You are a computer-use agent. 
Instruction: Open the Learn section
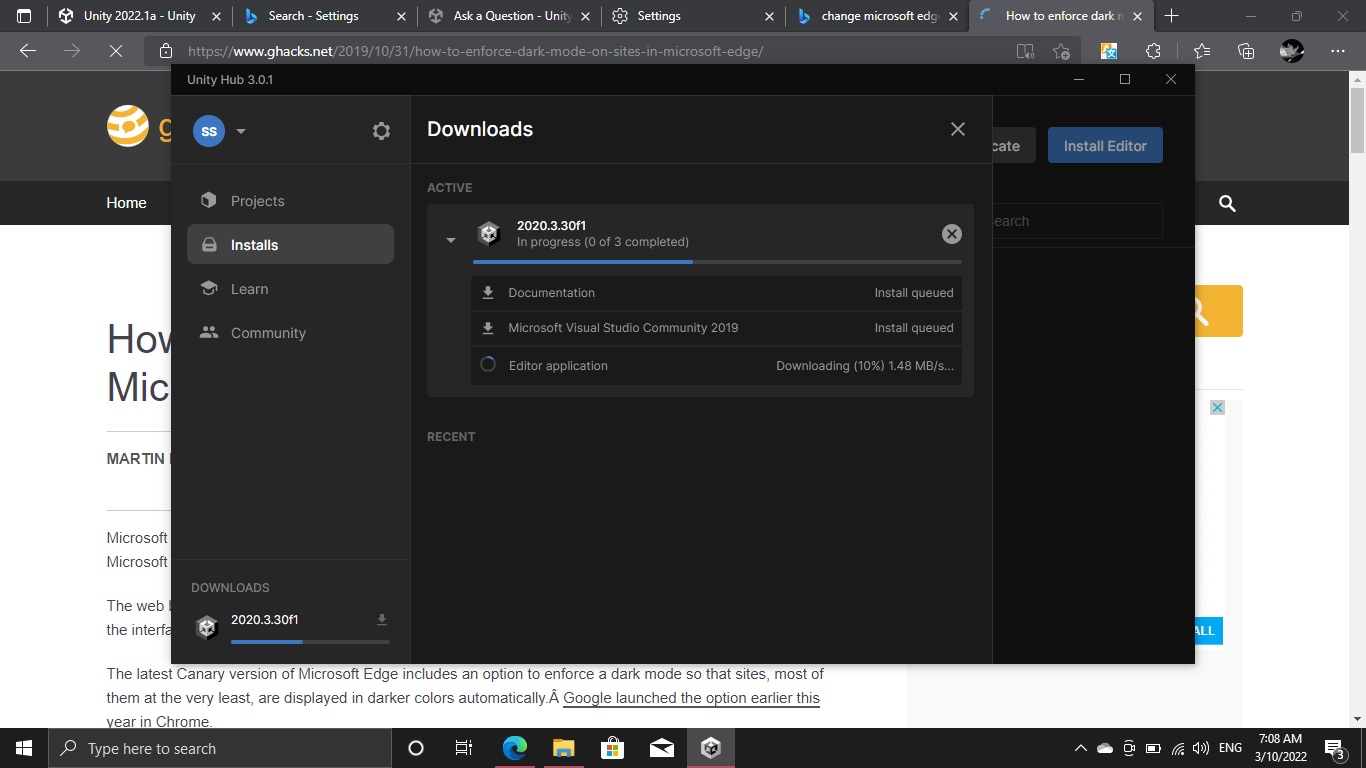pyautogui.click(x=290, y=289)
